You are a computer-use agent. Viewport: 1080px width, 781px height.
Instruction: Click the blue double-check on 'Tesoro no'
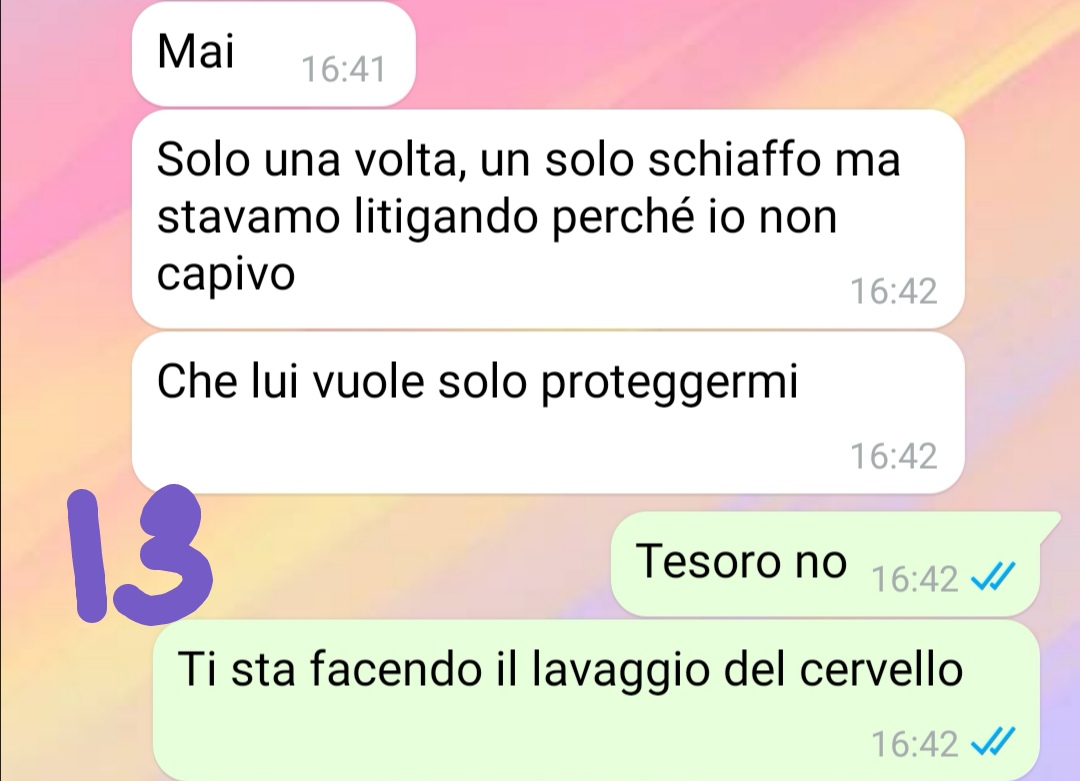[x=993, y=577]
